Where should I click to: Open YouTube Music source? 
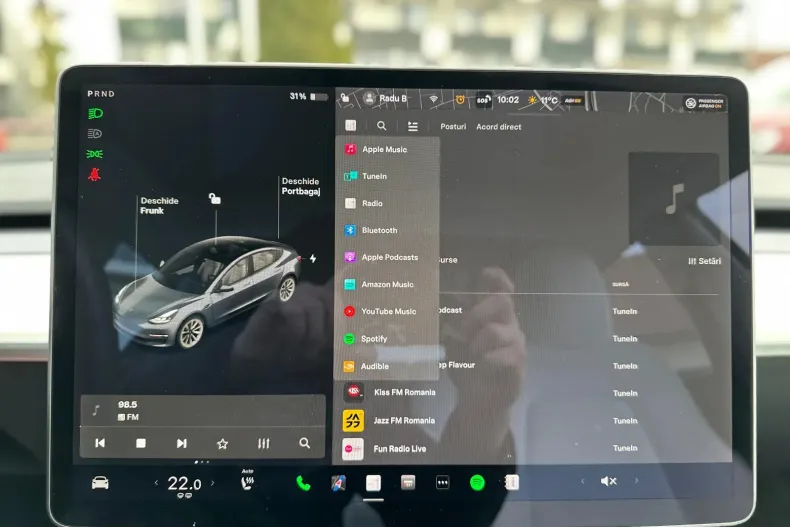[x=386, y=311]
